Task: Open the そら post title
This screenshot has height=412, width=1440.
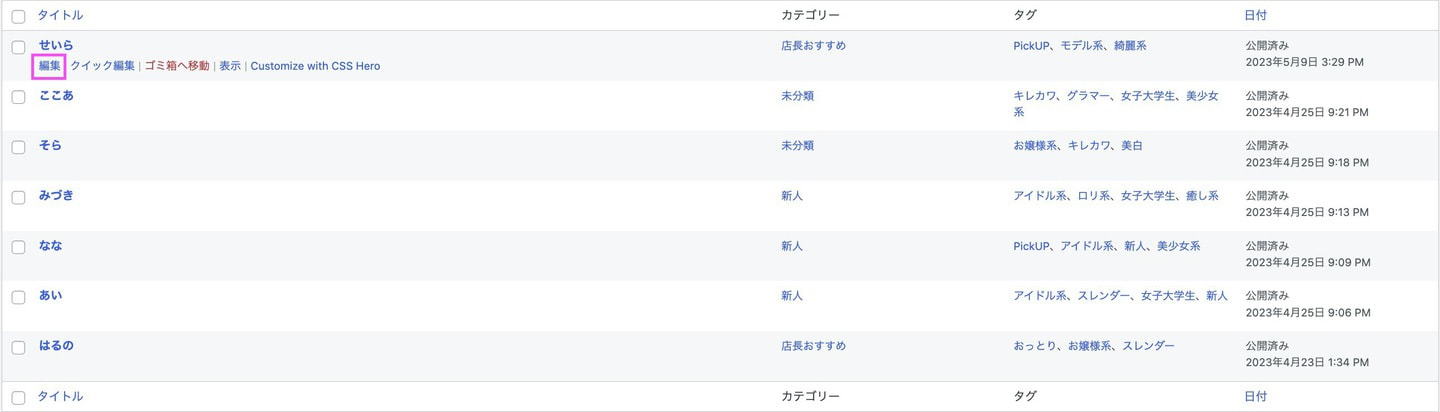Action: tap(50, 145)
